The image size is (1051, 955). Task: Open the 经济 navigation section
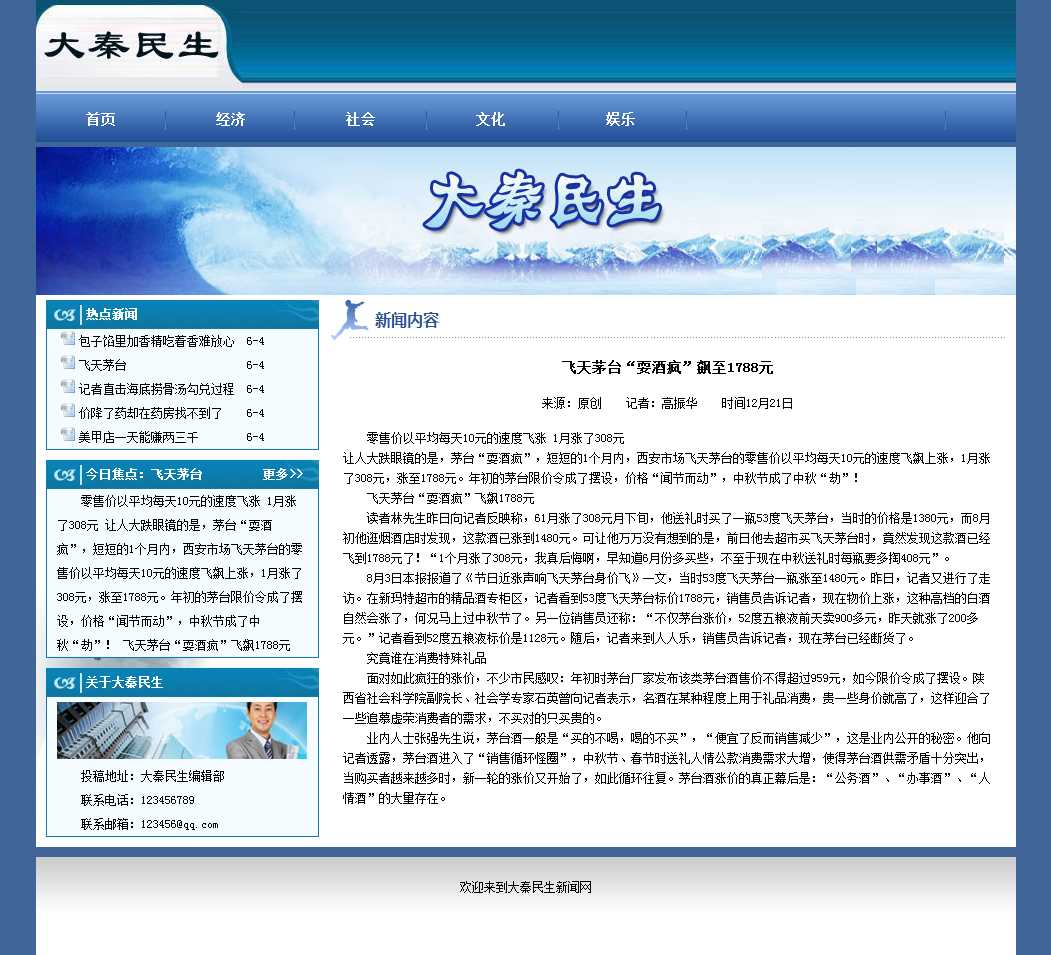[x=230, y=119]
